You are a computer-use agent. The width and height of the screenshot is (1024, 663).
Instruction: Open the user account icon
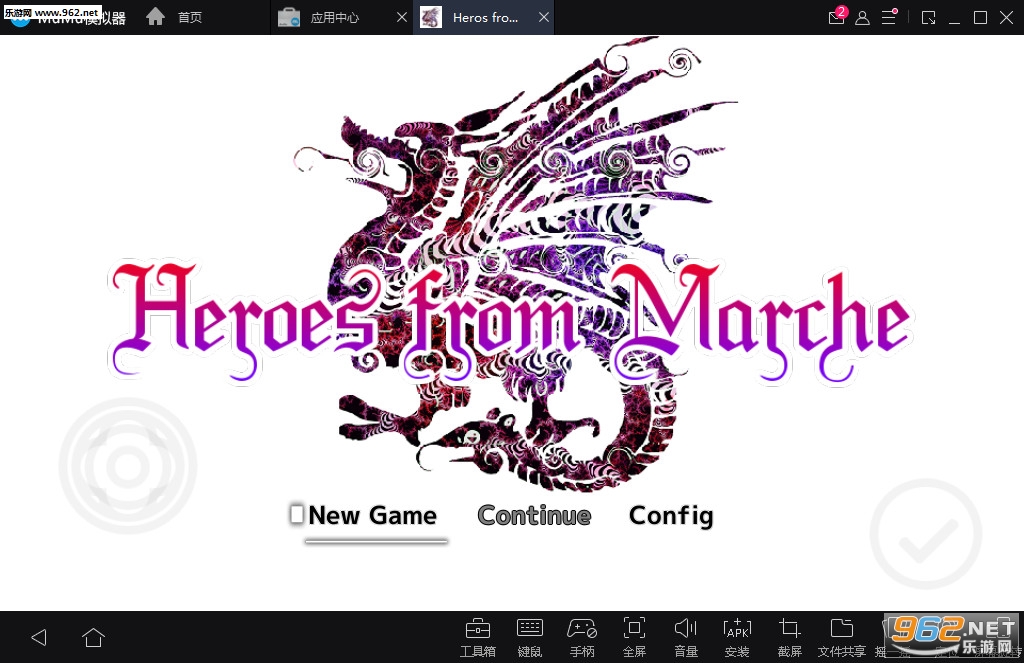click(862, 18)
